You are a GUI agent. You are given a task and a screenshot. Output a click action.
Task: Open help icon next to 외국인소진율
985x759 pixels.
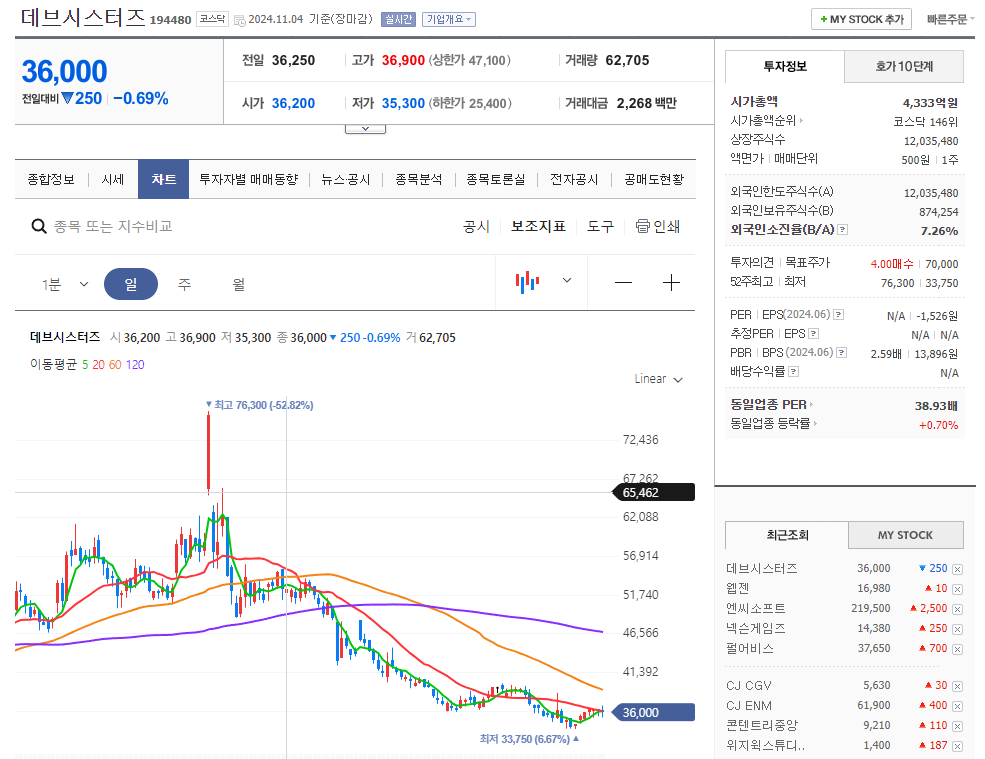[843, 230]
